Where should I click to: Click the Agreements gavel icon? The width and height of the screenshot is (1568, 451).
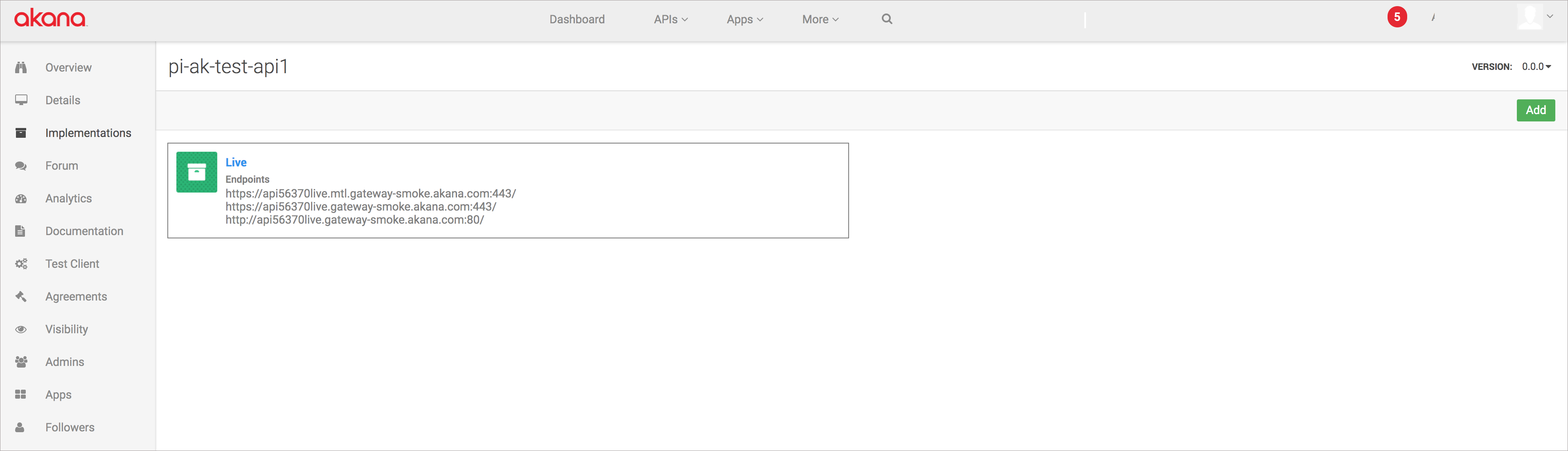21,296
